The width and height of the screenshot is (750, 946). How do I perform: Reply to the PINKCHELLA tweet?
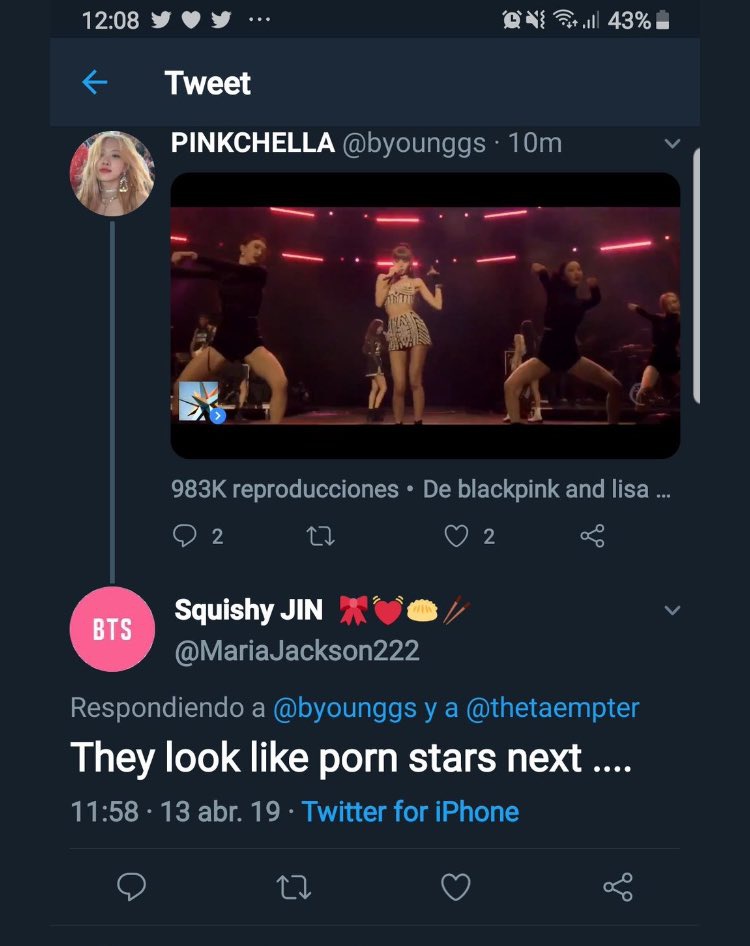(186, 537)
